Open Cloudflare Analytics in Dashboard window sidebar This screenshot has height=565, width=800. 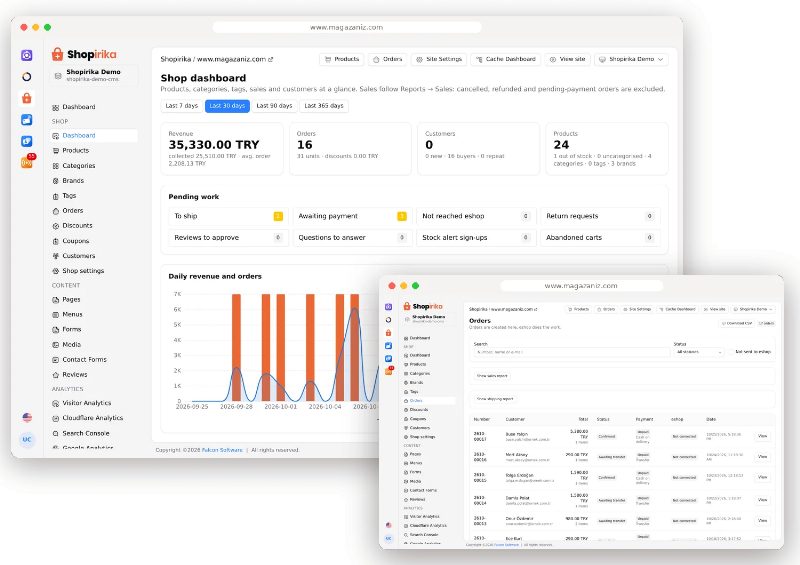94,418
